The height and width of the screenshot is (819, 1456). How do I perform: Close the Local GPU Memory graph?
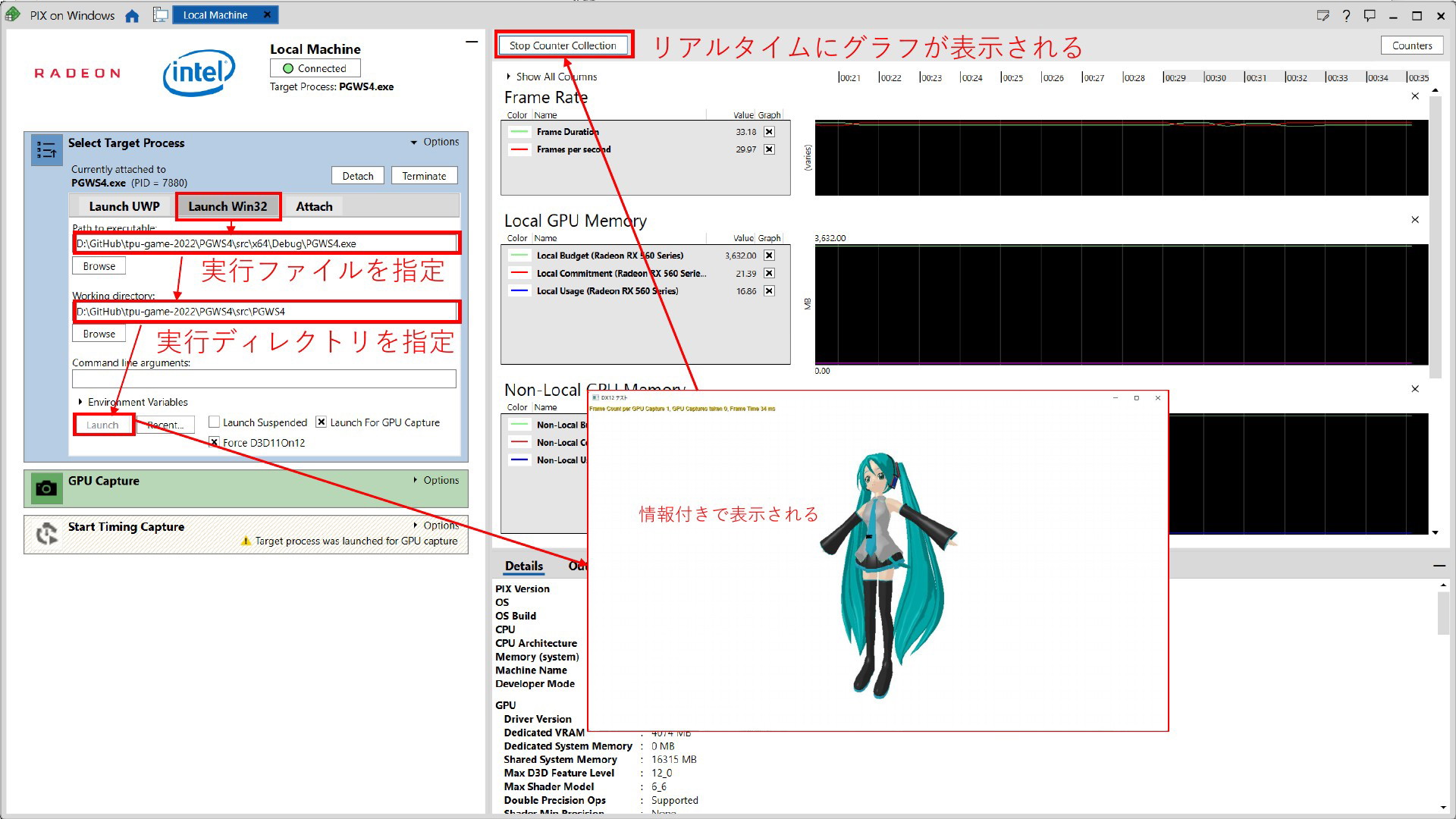click(x=1415, y=220)
